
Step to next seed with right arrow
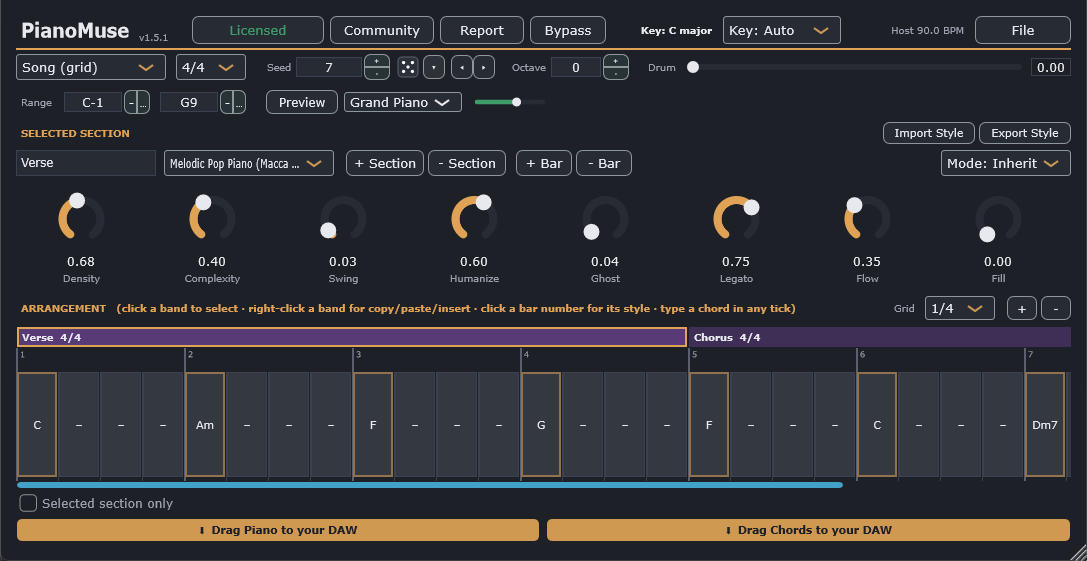483,67
